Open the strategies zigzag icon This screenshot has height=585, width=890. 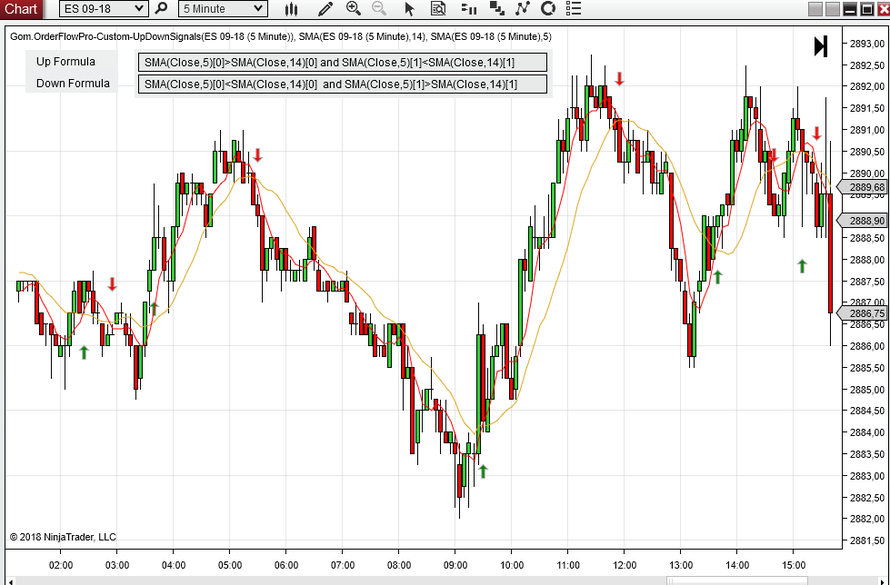click(523, 9)
